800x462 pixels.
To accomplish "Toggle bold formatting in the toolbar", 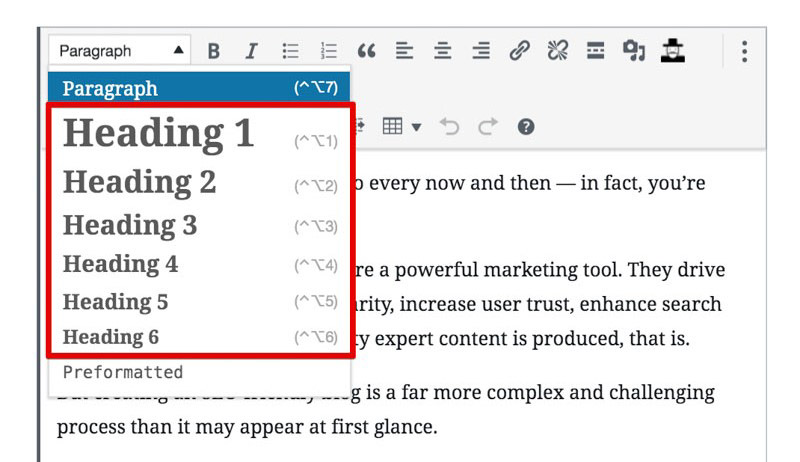I will tap(213, 51).
